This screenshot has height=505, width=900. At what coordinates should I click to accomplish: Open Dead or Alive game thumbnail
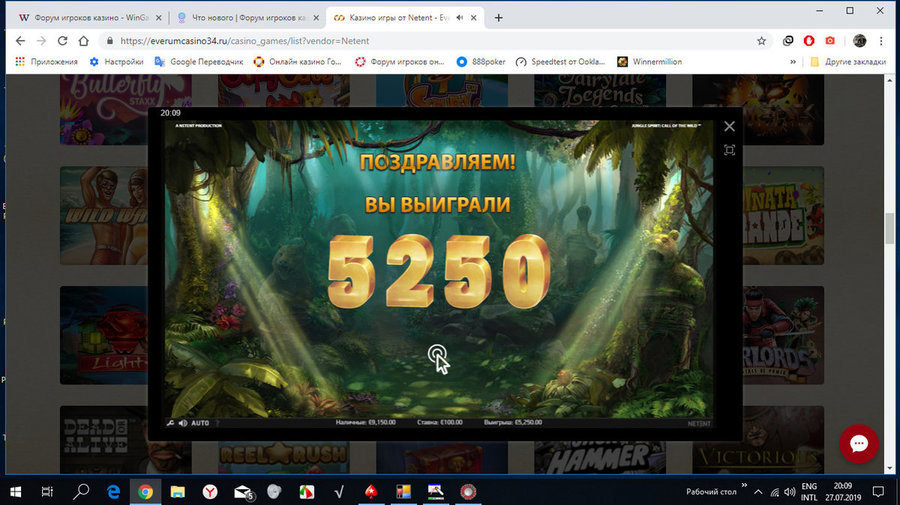tap(103, 440)
